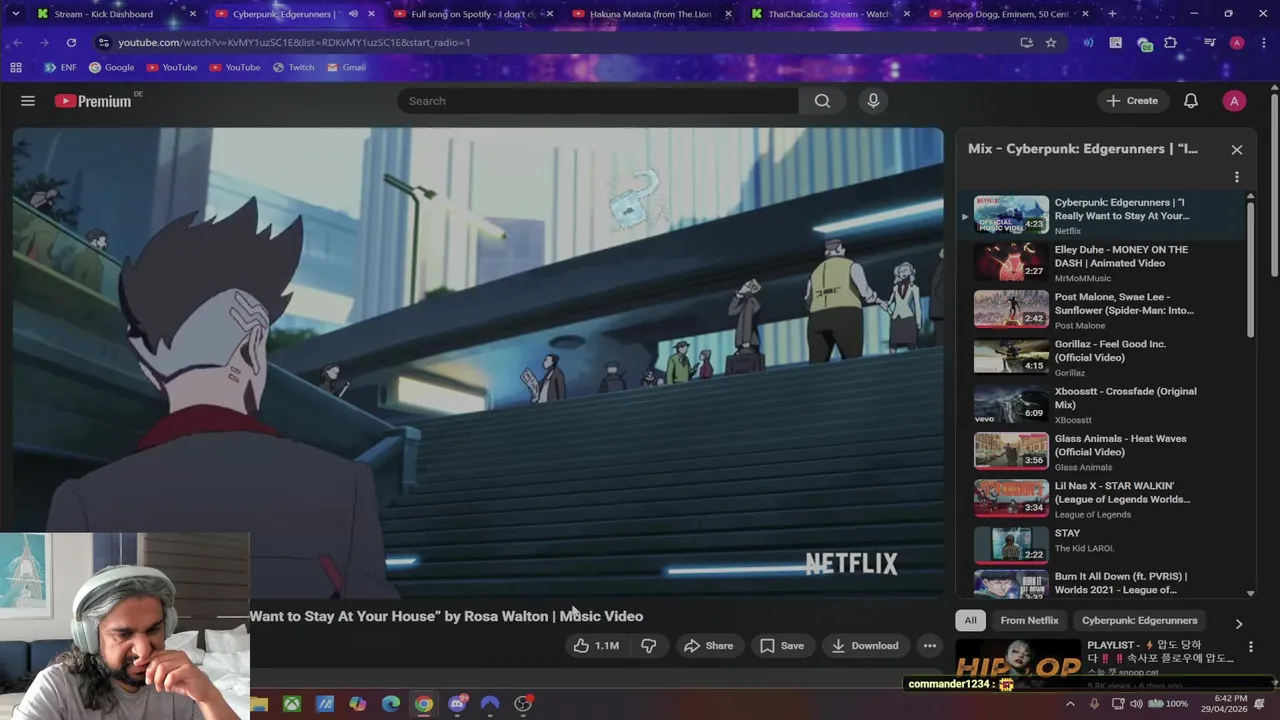
Task: Play Glass Animals - Heat Waves
Action: (1100, 452)
